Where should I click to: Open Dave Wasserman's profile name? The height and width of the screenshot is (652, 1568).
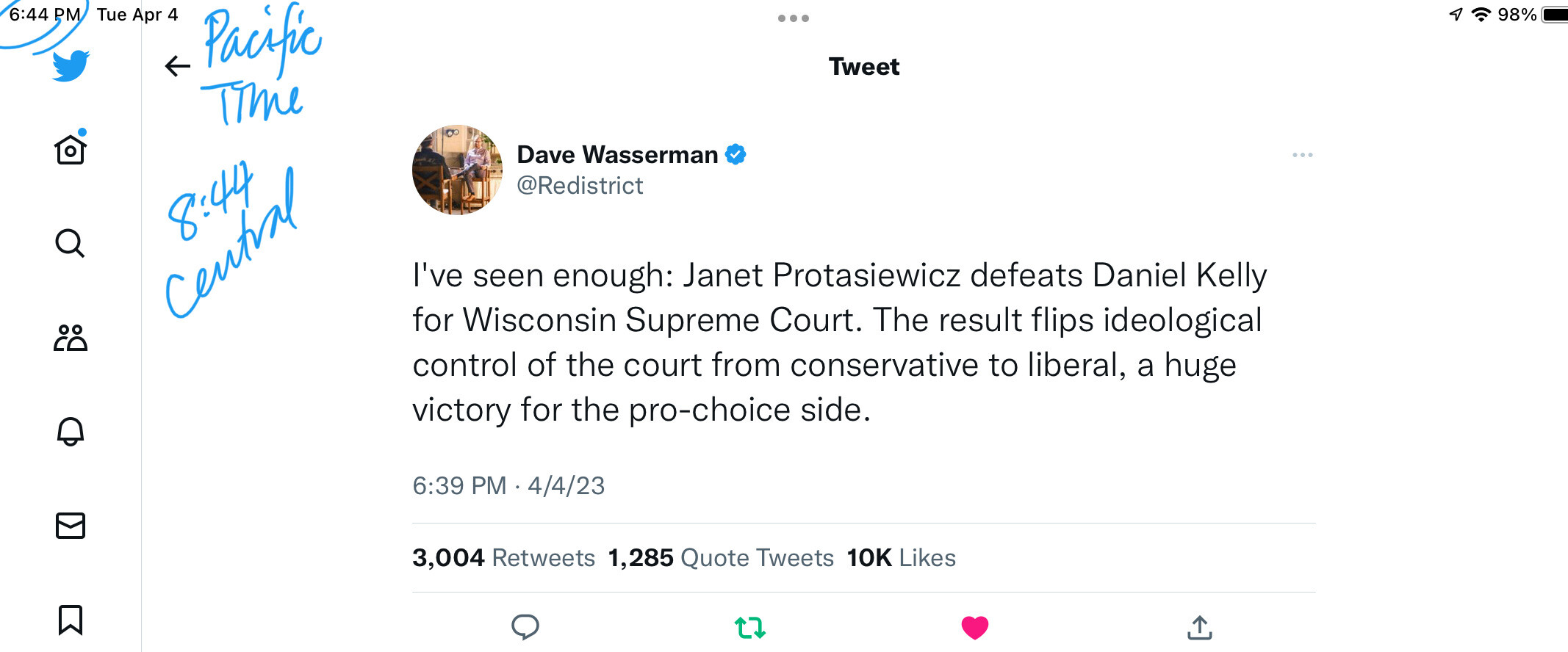coord(617,155)
